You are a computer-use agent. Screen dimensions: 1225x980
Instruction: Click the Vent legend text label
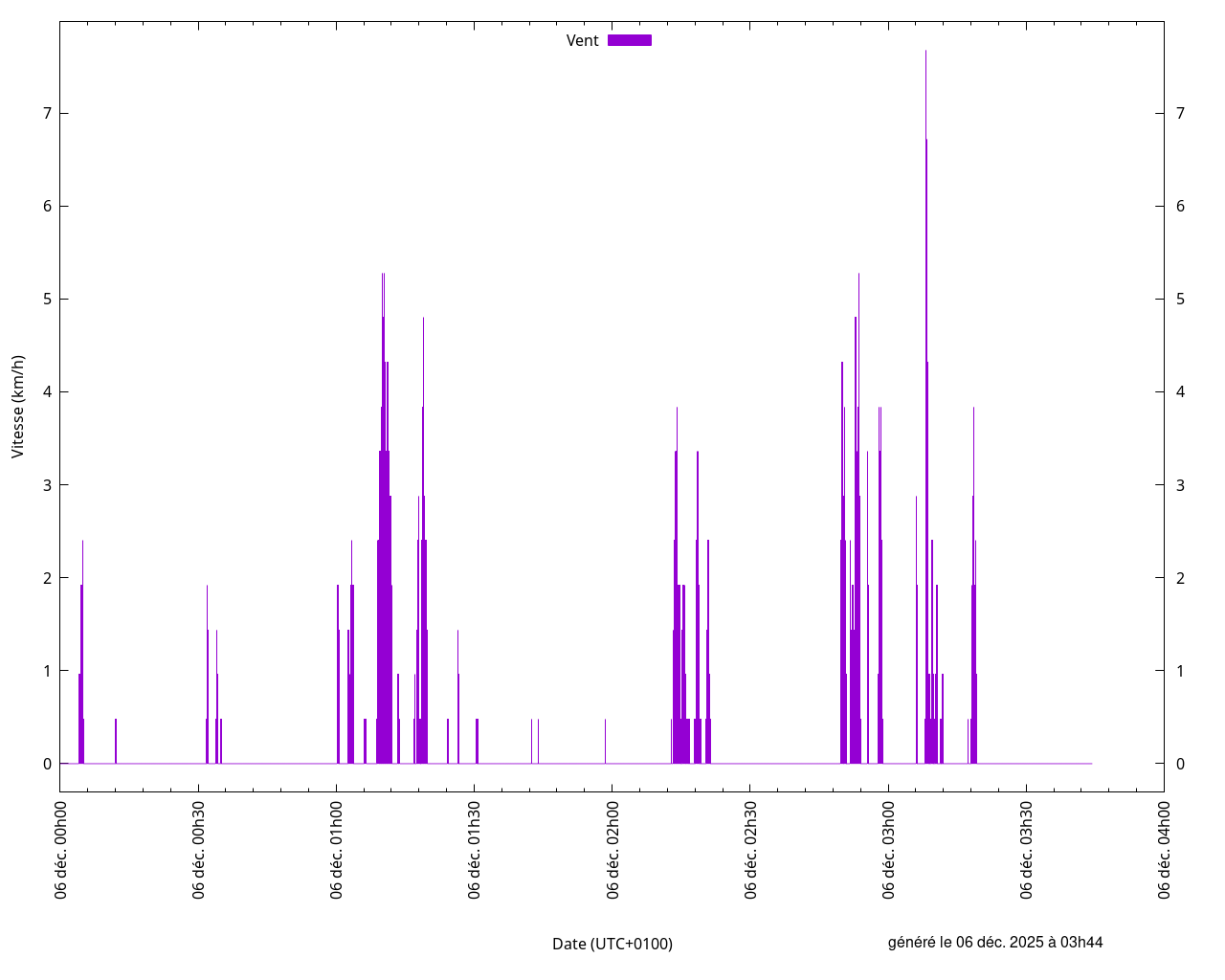(582, 40)
